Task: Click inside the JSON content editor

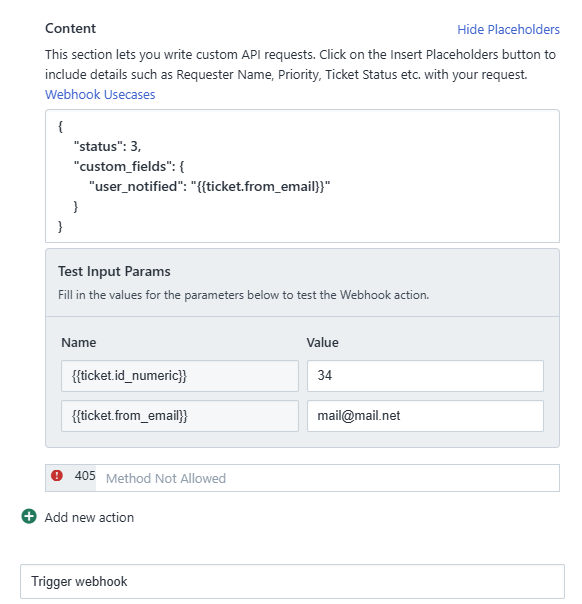Action: point(302,176)
